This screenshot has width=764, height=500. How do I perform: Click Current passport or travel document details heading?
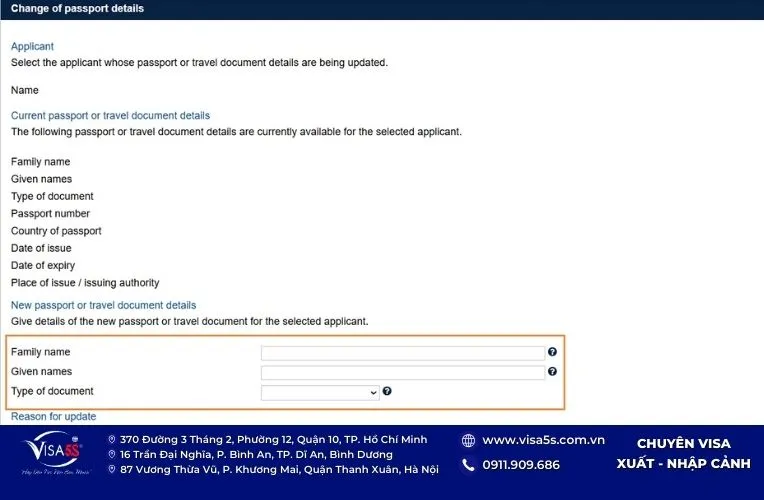tap(110, 115)
